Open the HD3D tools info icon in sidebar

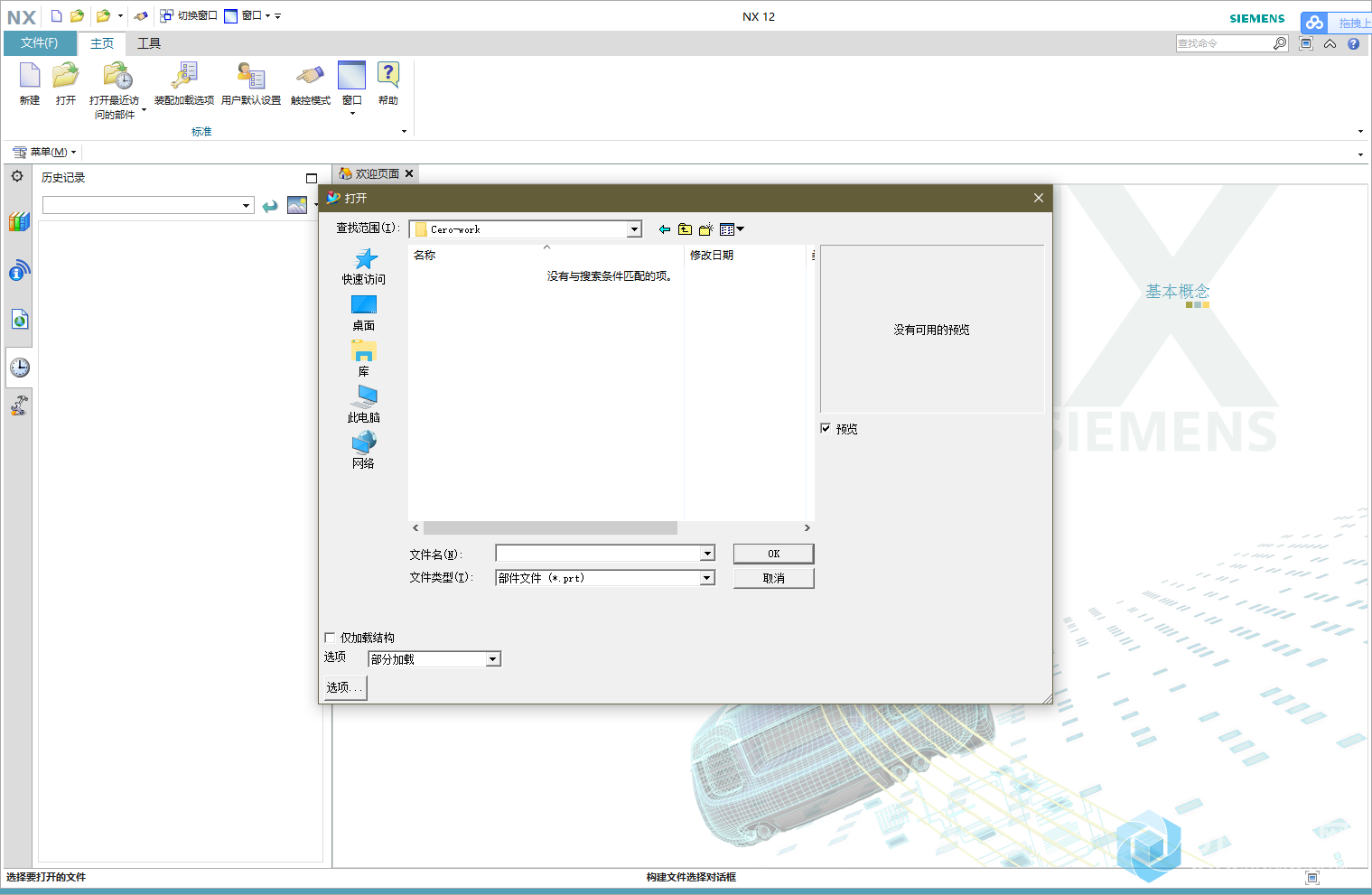click(19, 270)
